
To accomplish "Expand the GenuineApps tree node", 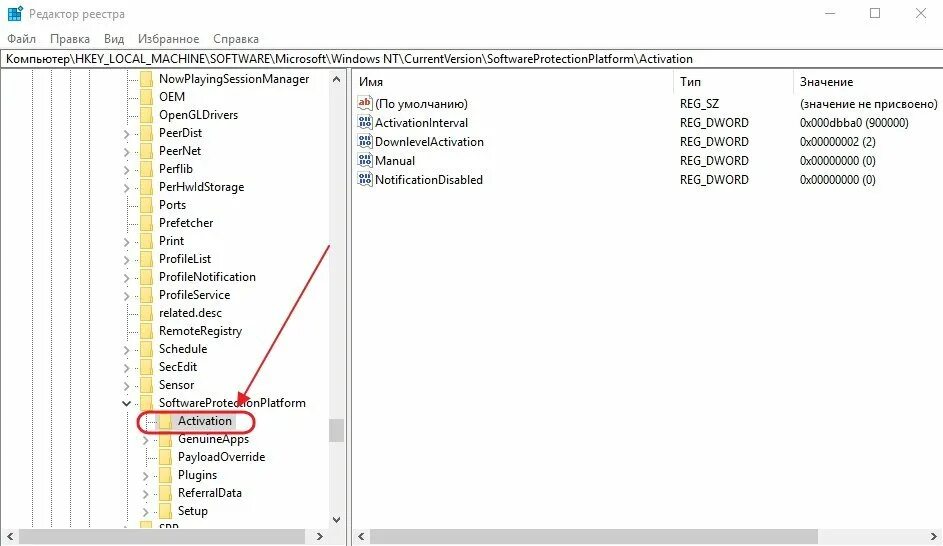I will point(146,440).
